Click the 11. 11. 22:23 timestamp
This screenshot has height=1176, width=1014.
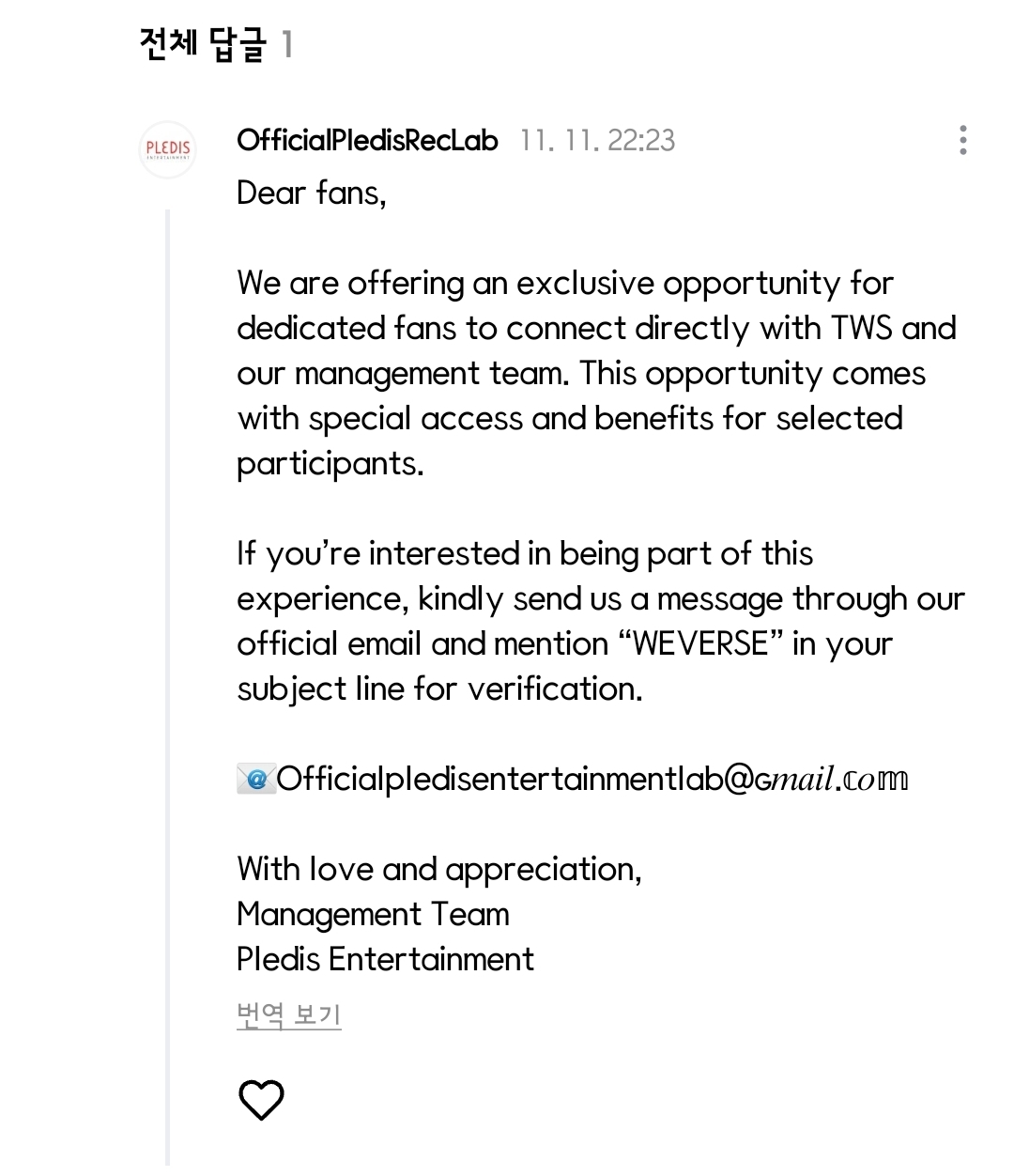pos(597,140)
